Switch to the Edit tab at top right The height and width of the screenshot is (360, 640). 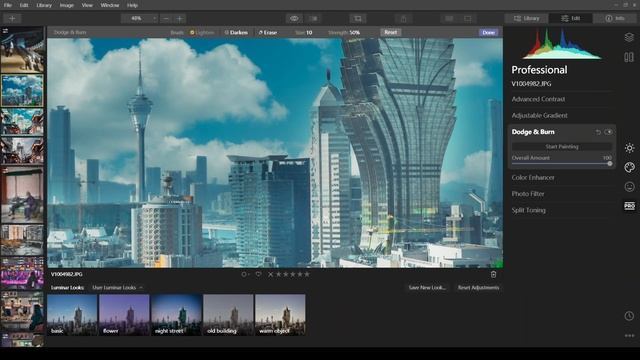click(570, 18)
